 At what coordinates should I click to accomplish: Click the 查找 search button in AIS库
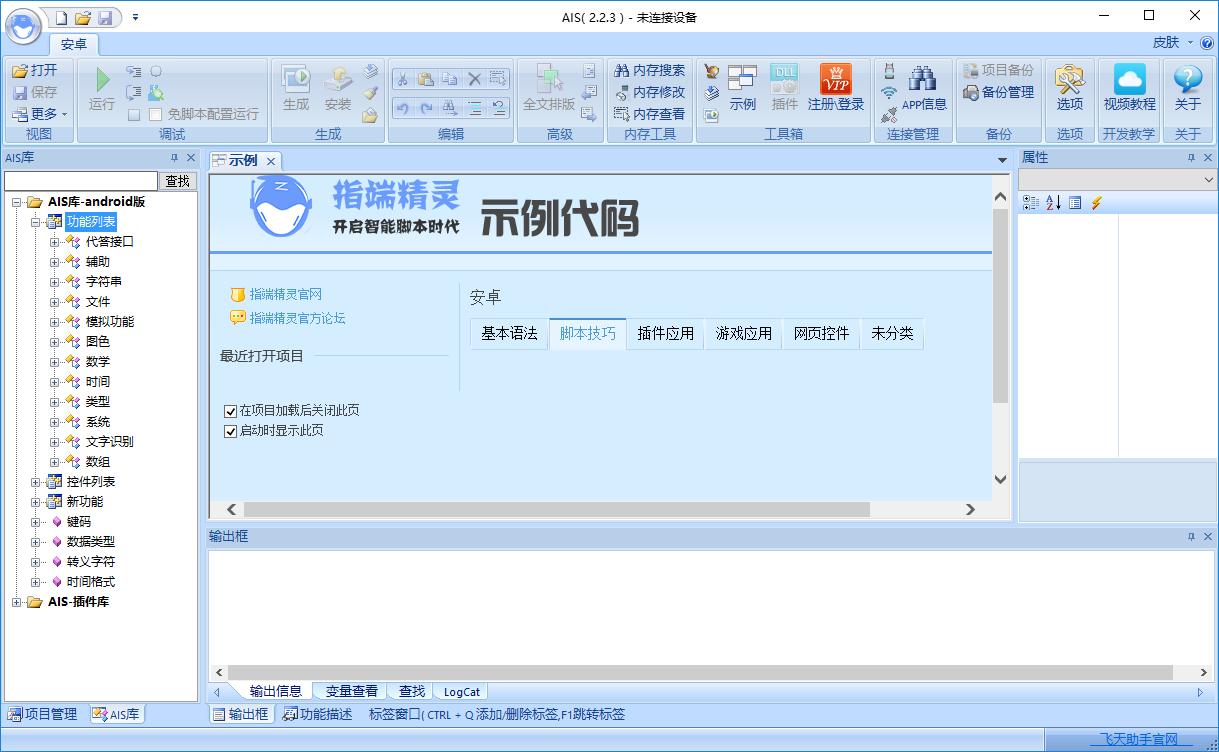pos(178,181)
